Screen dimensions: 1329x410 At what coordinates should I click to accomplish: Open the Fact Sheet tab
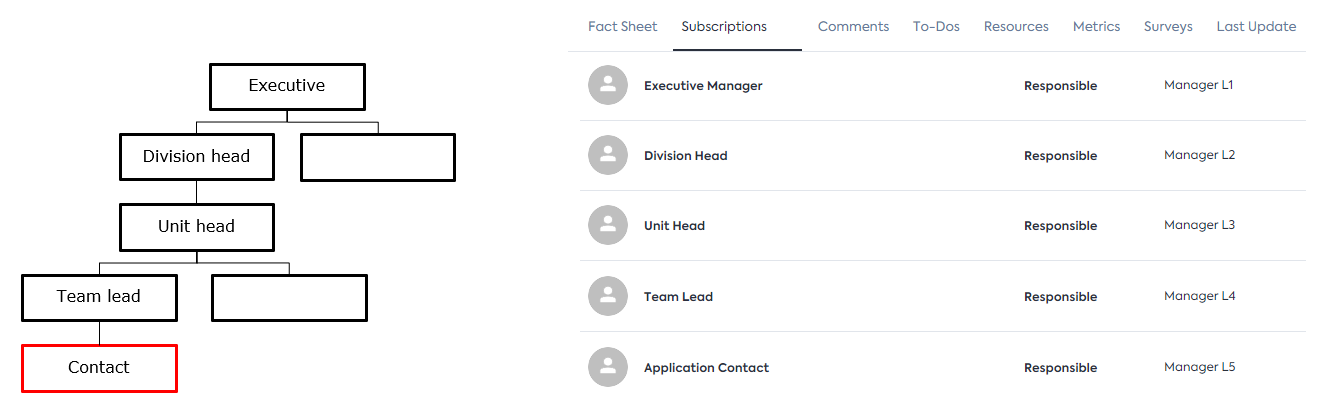[622, 27]
